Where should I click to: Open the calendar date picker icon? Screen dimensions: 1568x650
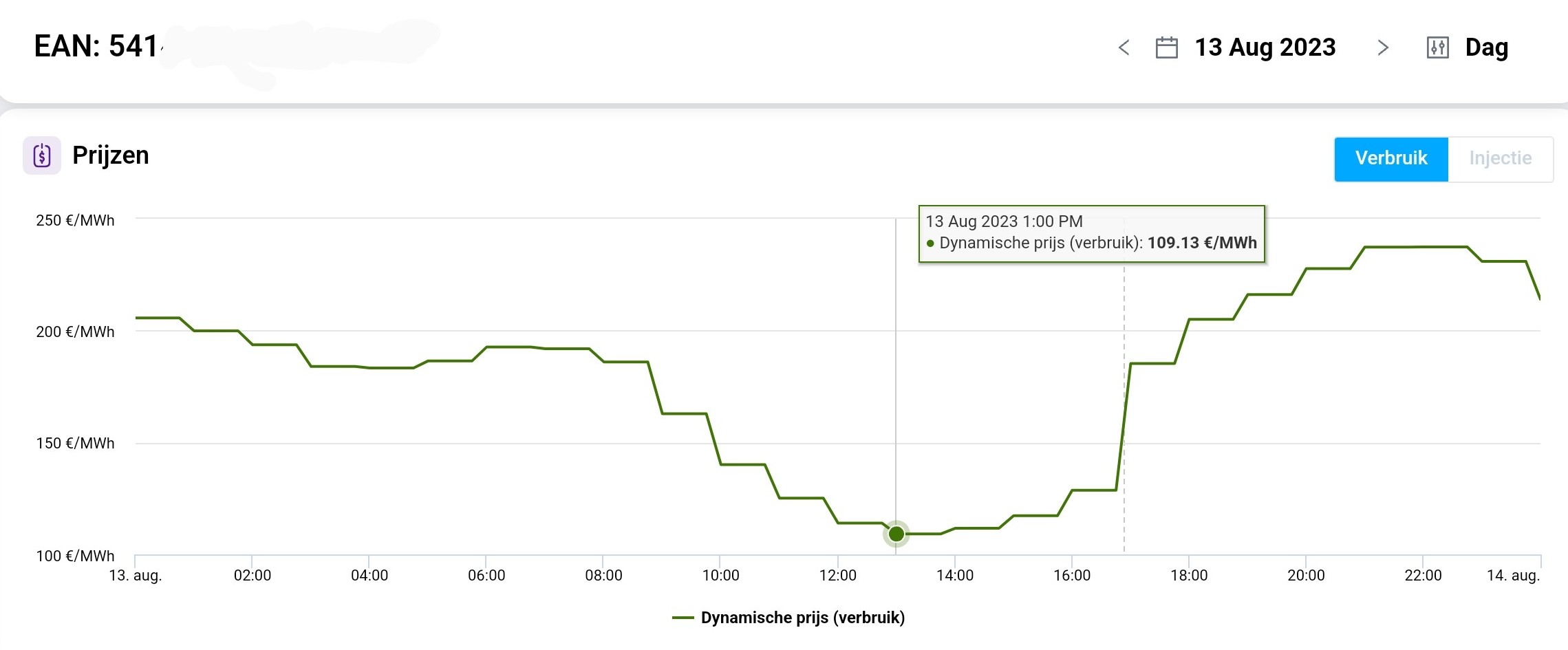(x=1166, y=47)
